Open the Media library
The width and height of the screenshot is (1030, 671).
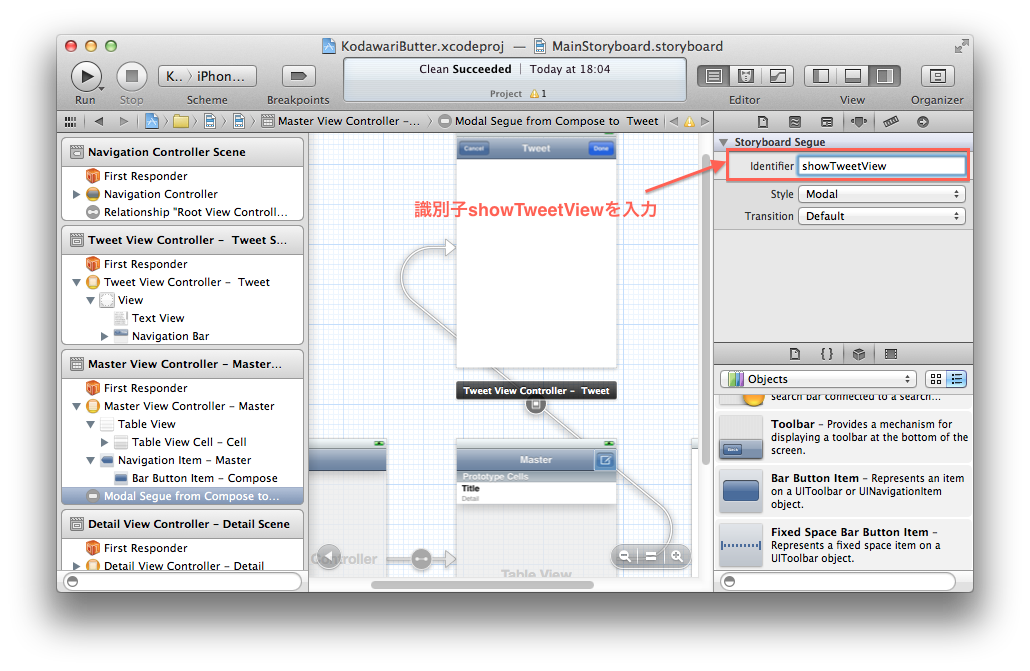click(x=891, y=354)
